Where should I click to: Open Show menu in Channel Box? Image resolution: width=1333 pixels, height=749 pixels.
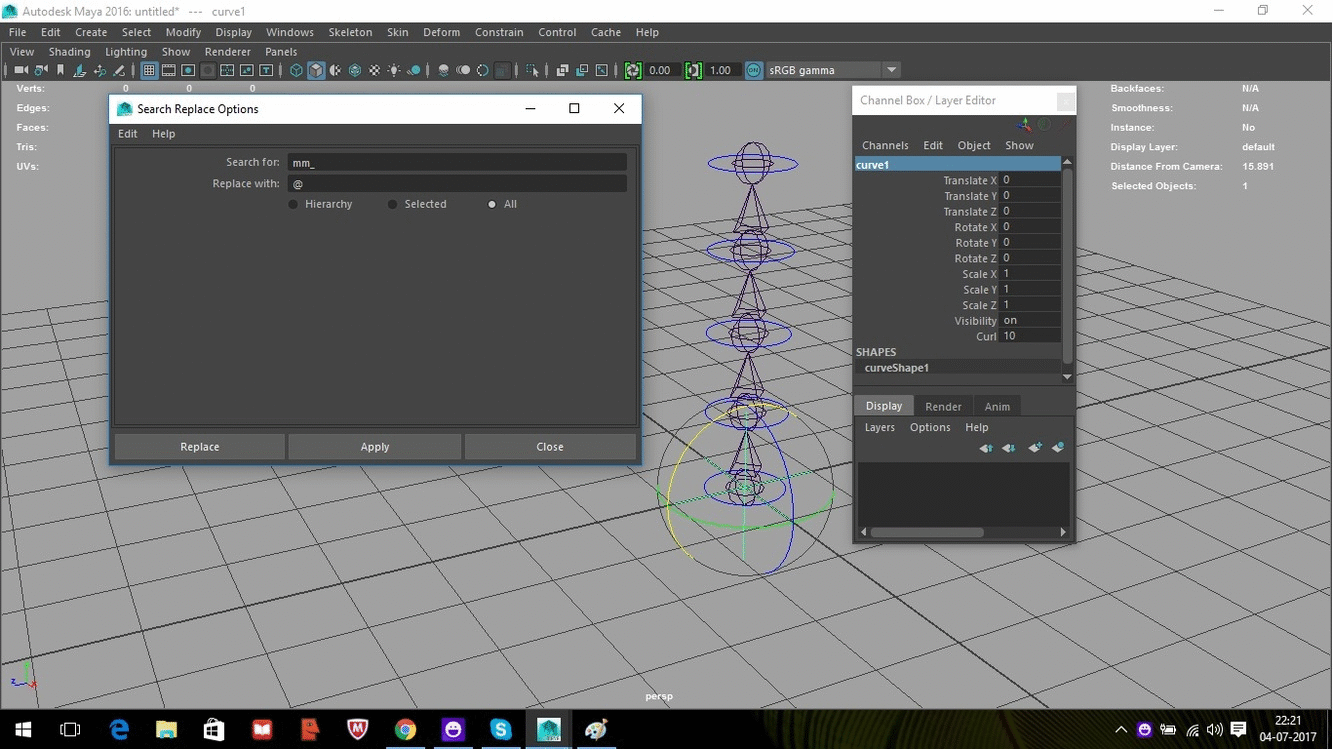(x=1019, y=145)
